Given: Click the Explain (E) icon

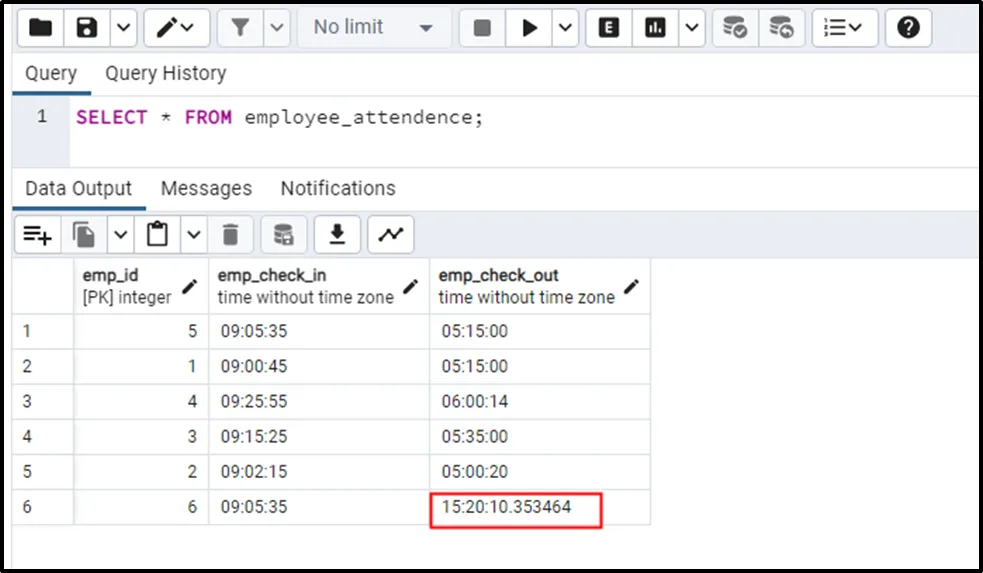Looking at the screenshot, I should coord(608,27).
